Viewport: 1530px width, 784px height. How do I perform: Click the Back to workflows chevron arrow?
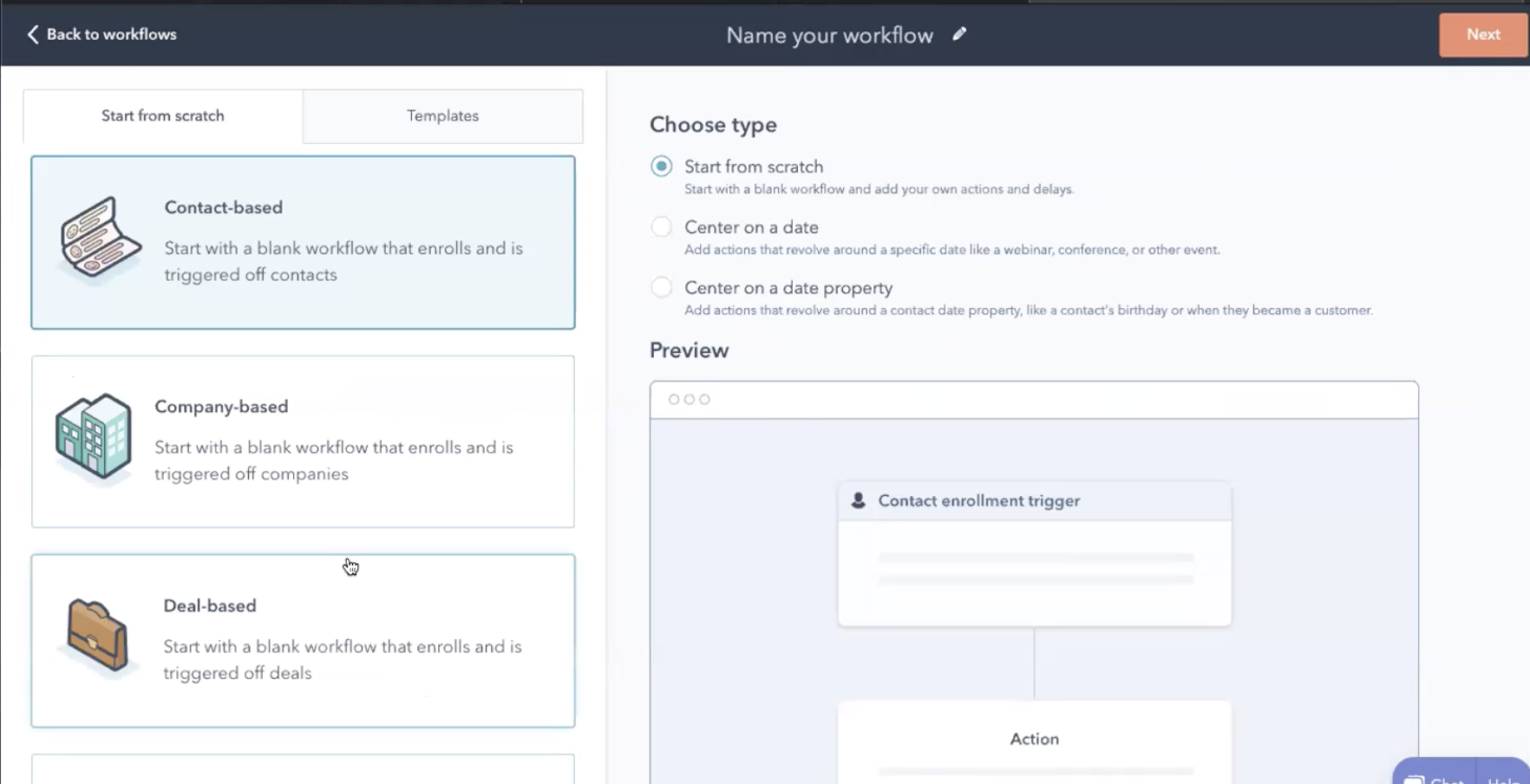pos(33,34)
